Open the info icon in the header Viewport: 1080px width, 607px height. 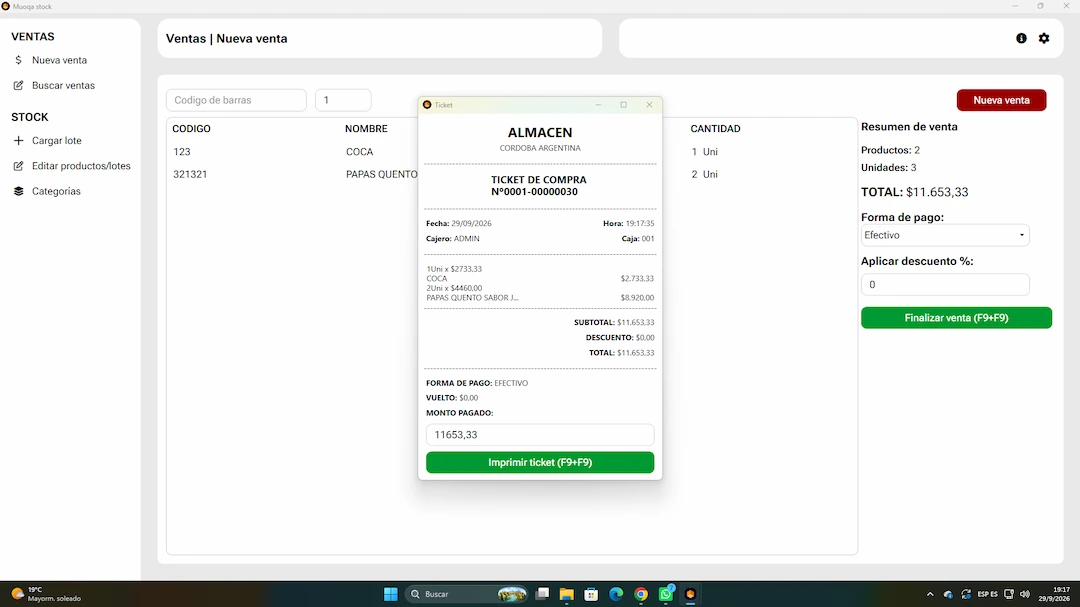(1021, 39)
